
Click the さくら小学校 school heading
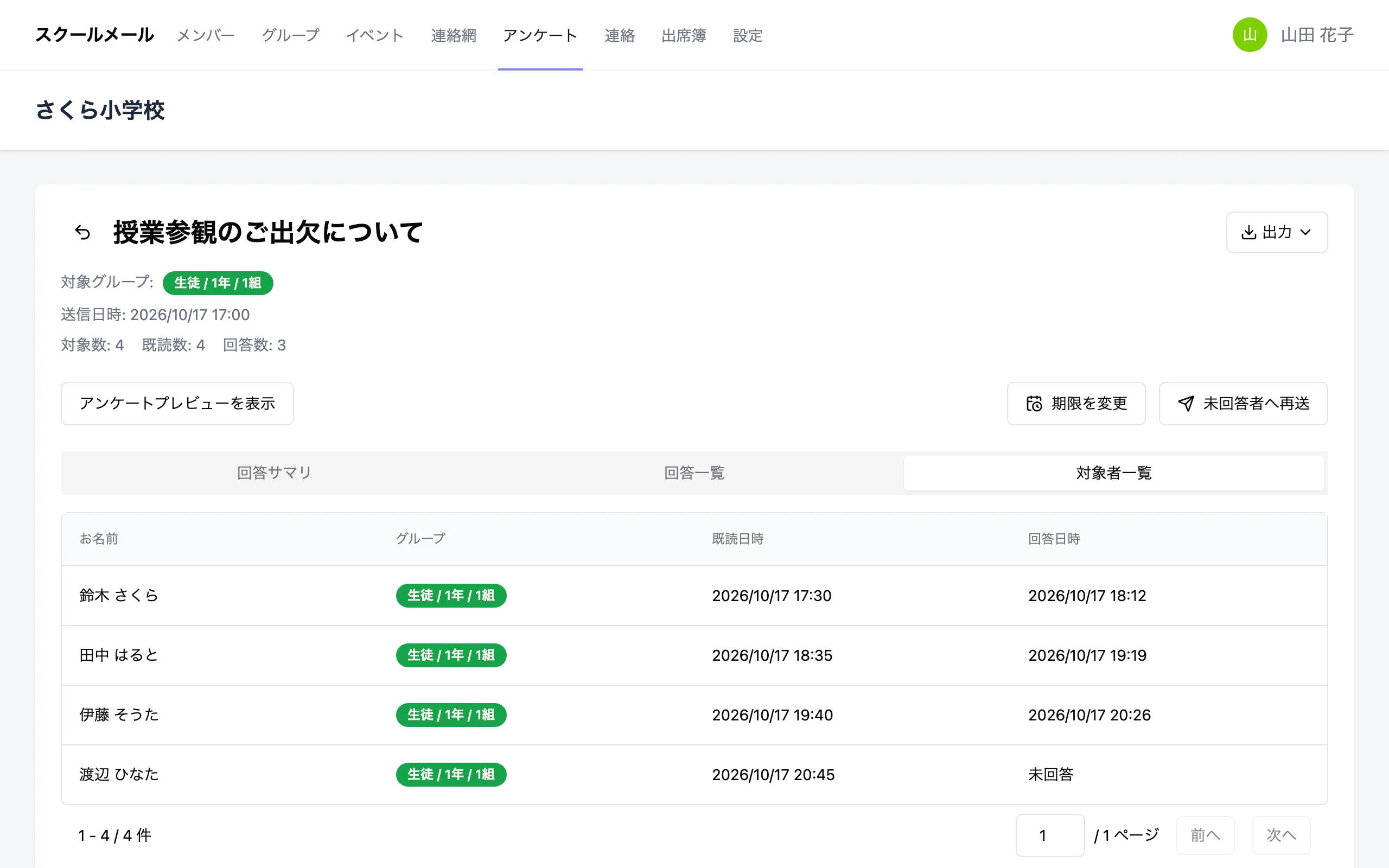(x=100, y=110)
